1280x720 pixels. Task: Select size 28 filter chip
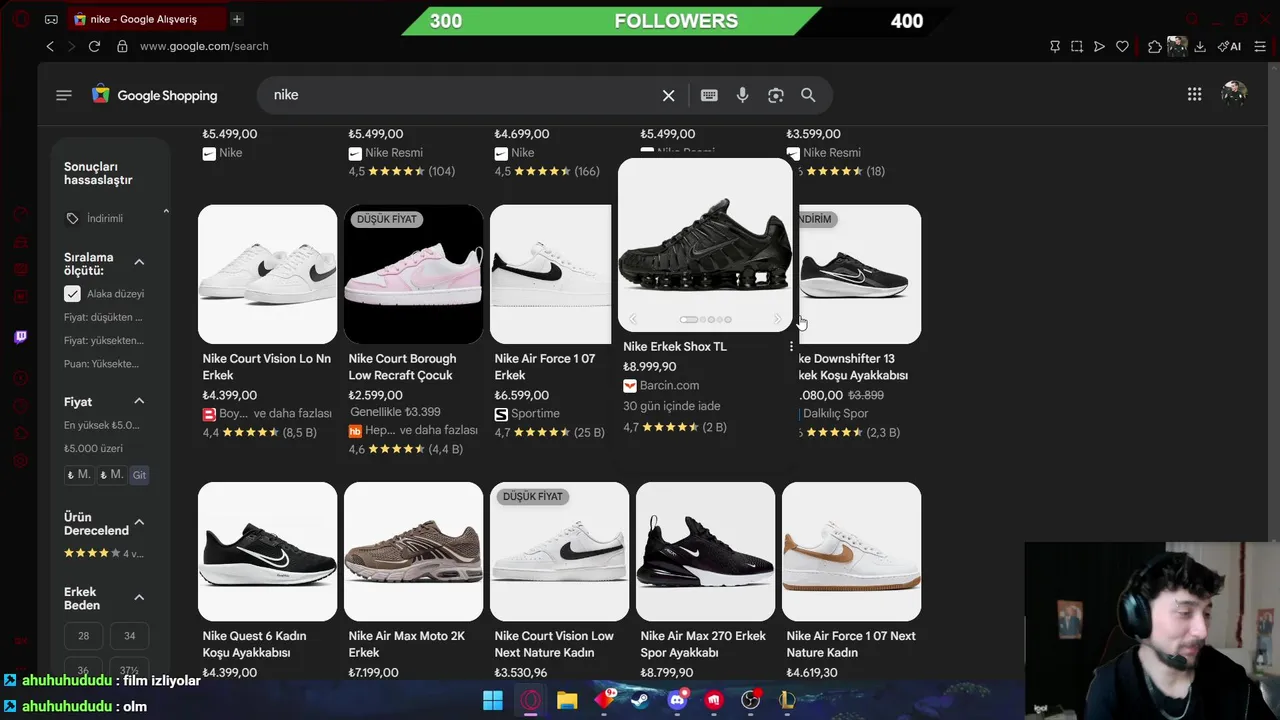click(x=83, y=636)
